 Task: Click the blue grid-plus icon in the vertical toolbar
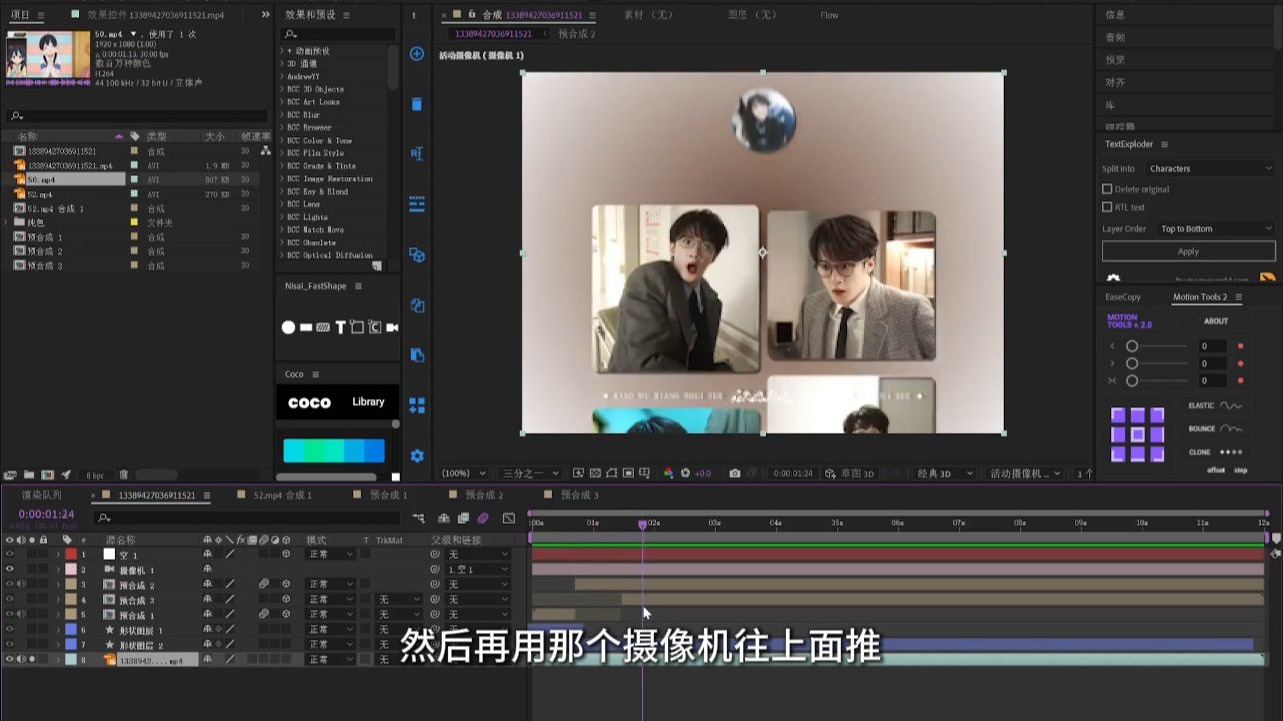[x=417, y=405]
